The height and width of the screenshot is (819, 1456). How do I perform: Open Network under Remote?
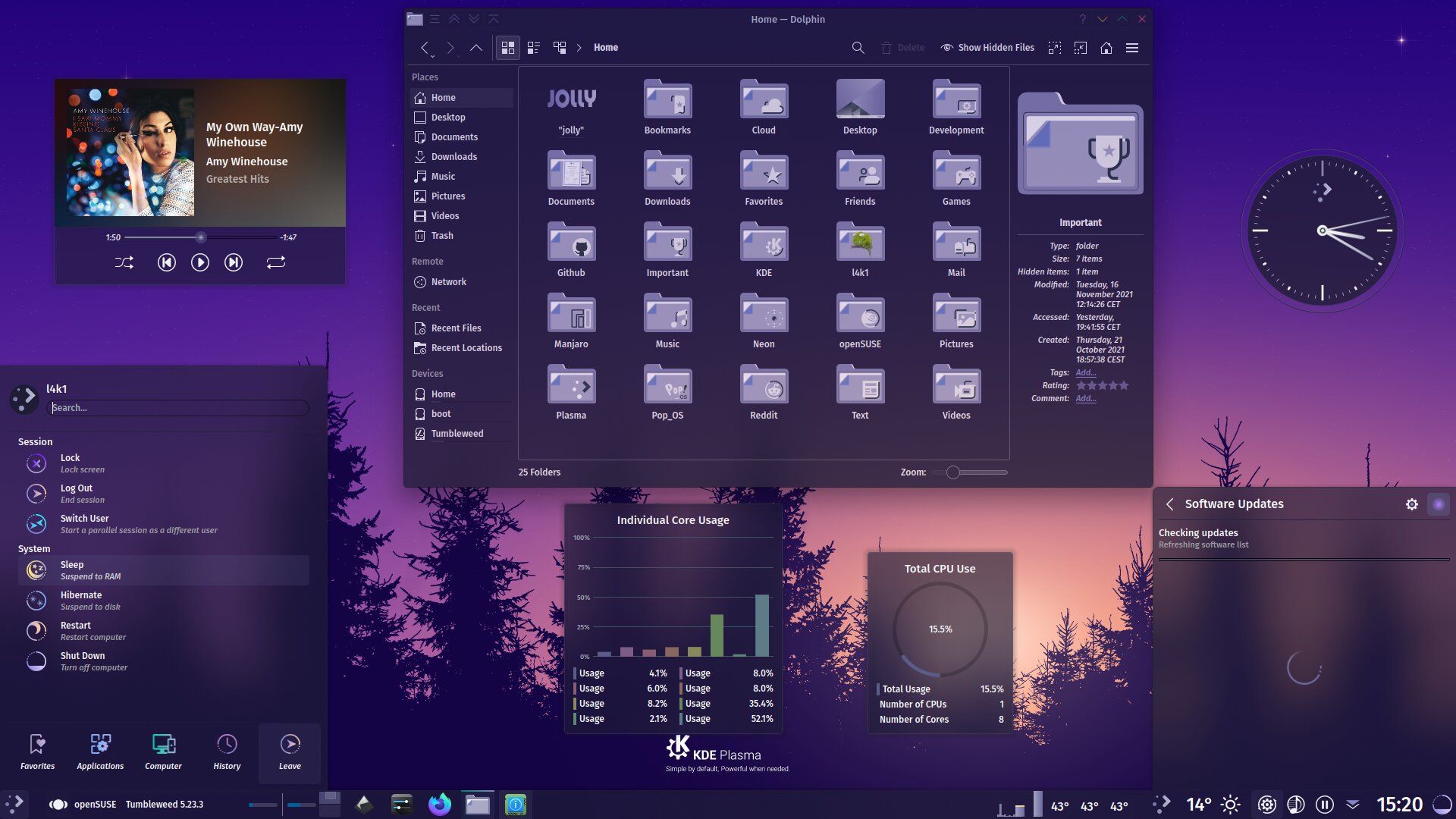(x=462, y=282)
